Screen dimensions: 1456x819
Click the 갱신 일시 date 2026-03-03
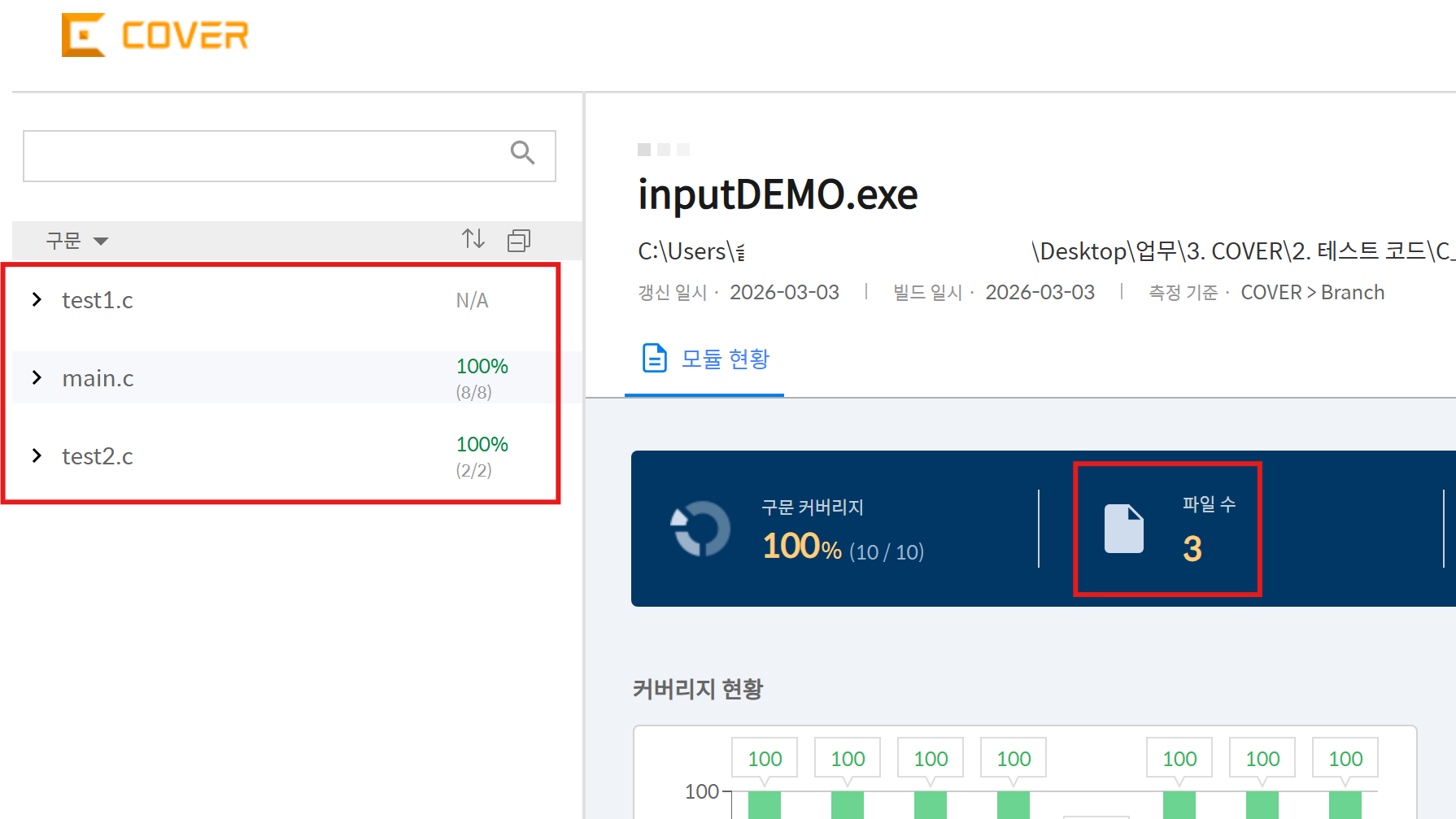pyautogui.click(x=784, y=292)
